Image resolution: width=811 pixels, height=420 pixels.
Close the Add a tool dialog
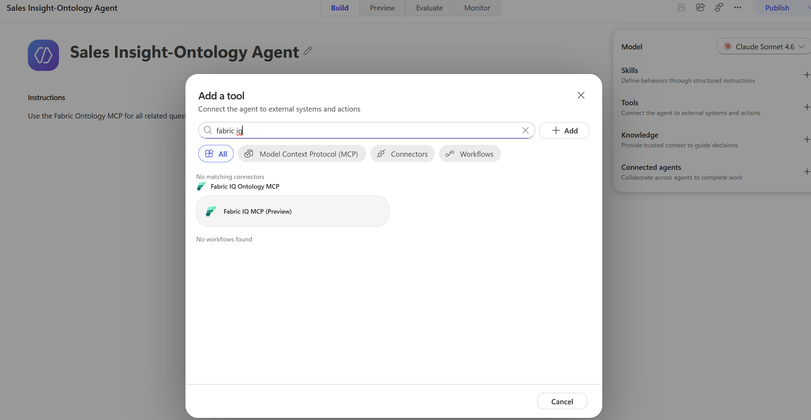click(581, 95)
